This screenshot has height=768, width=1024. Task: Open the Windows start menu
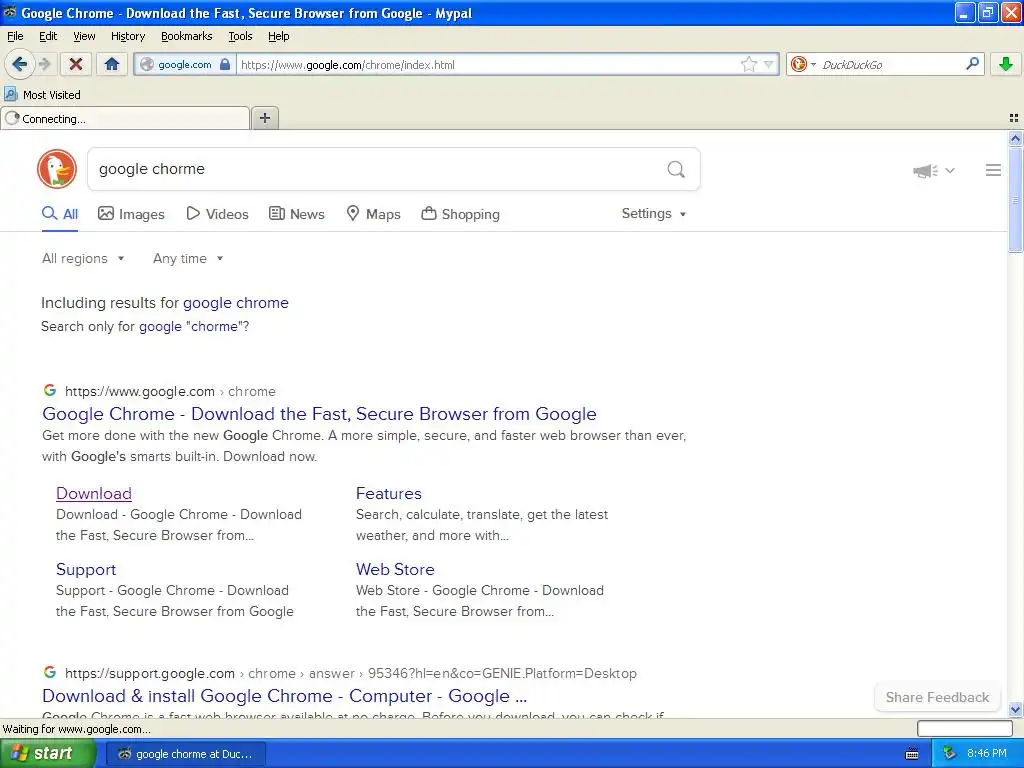tap(48, 754)
